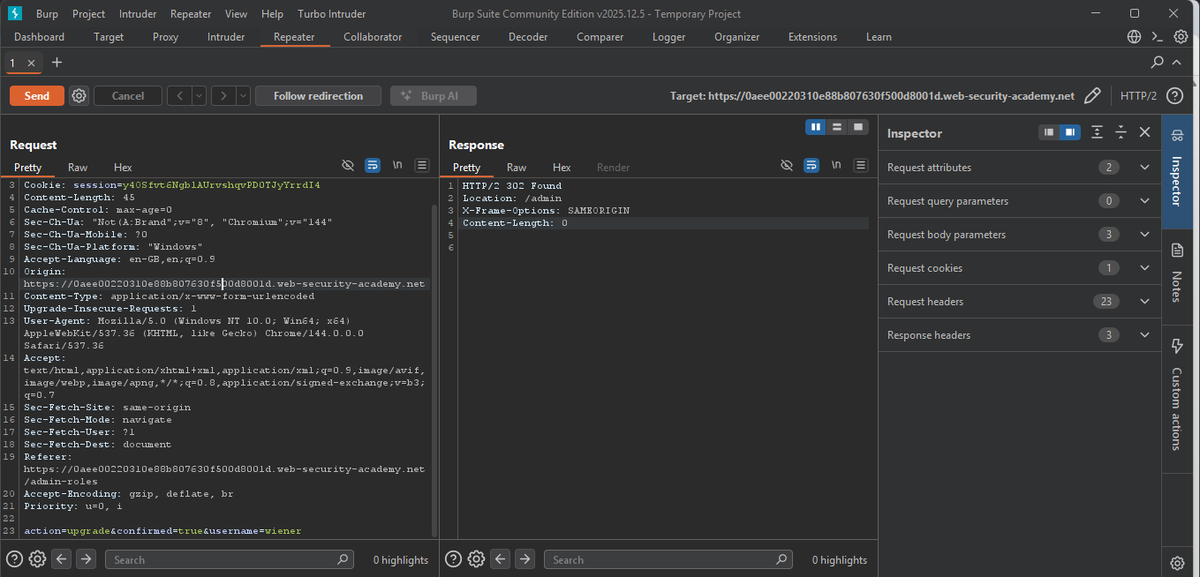Open the Repeater send settings gear
This screenshot has width=1200, height=577.
(79, 96)
